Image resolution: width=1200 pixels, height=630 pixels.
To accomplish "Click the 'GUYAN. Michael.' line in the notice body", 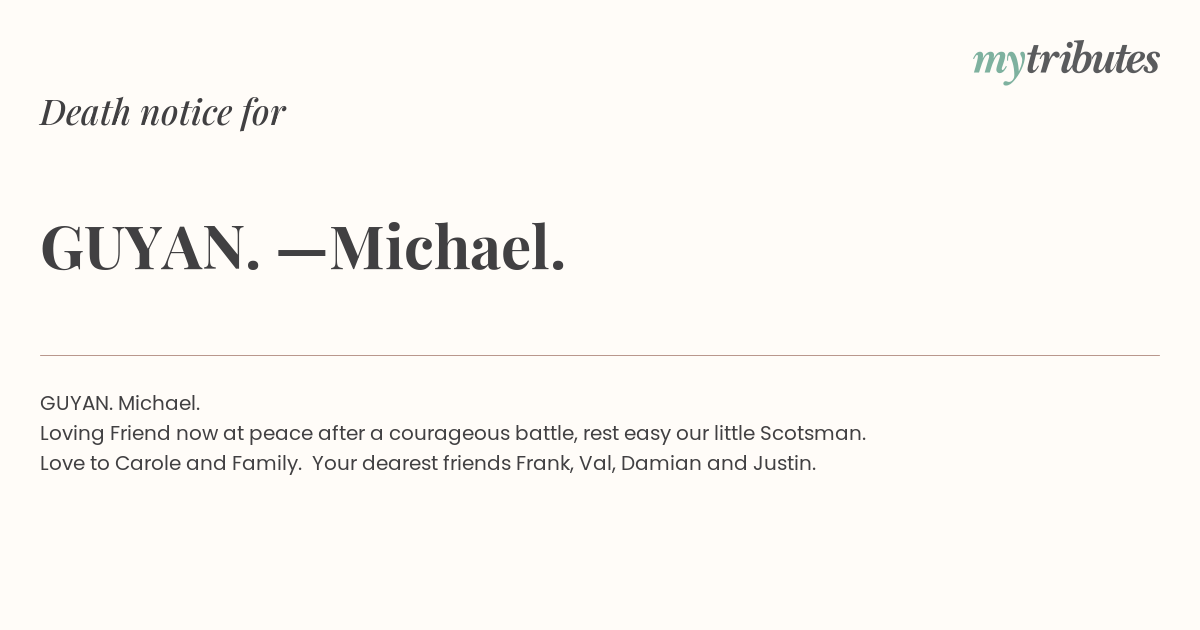I will point(120,403).
